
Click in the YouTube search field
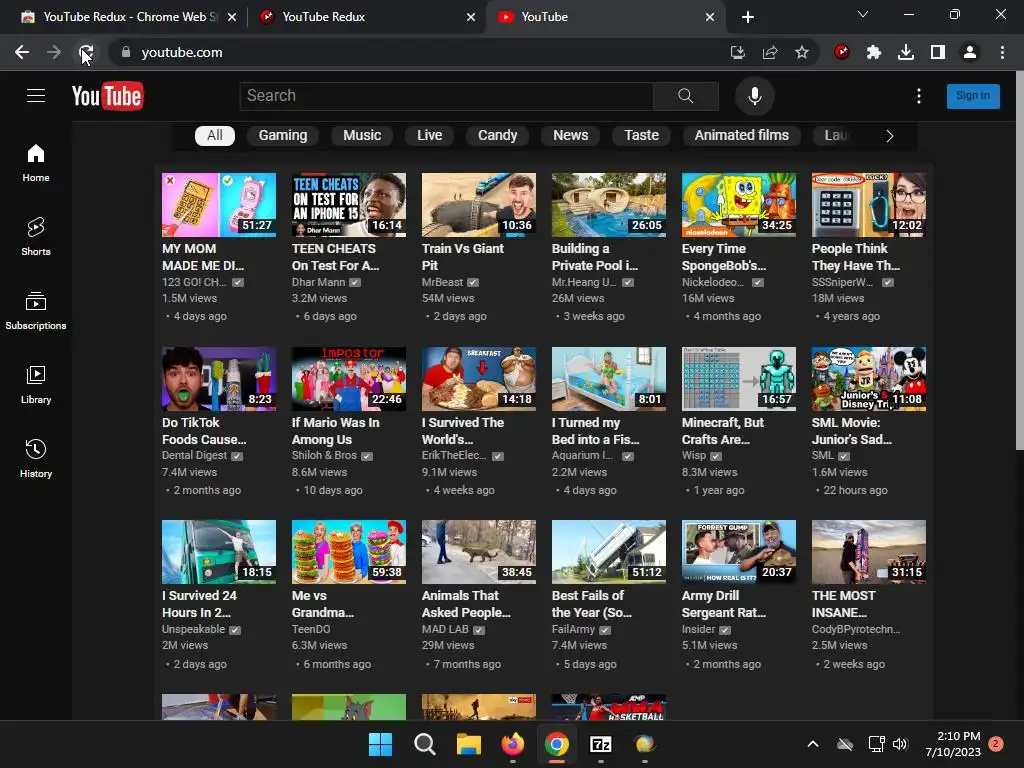(x=447, y=96)
